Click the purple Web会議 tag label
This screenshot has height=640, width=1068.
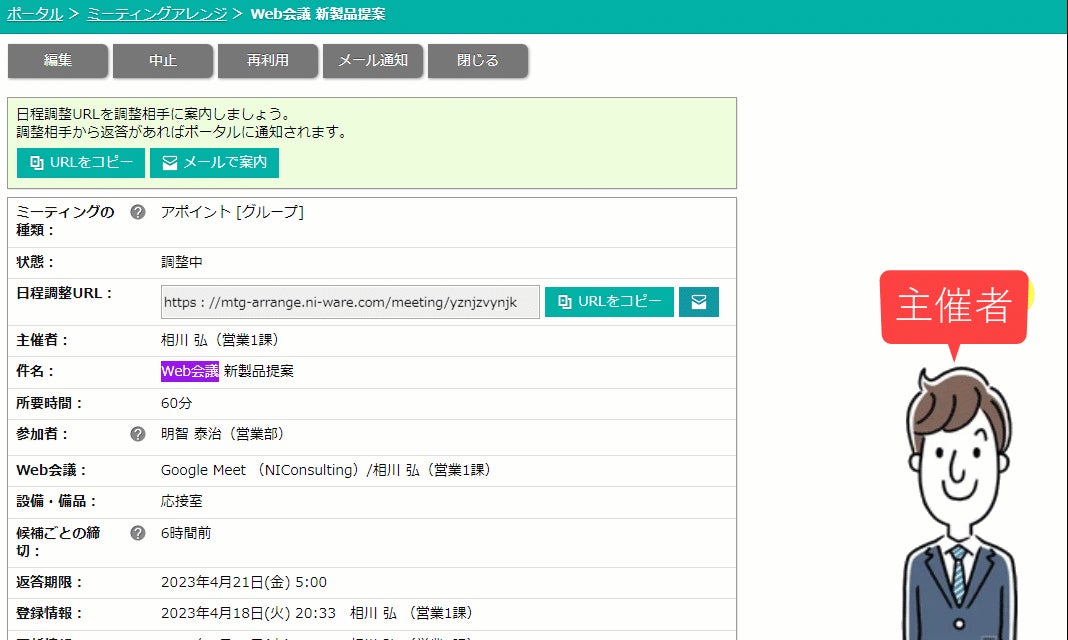[189, 371]
